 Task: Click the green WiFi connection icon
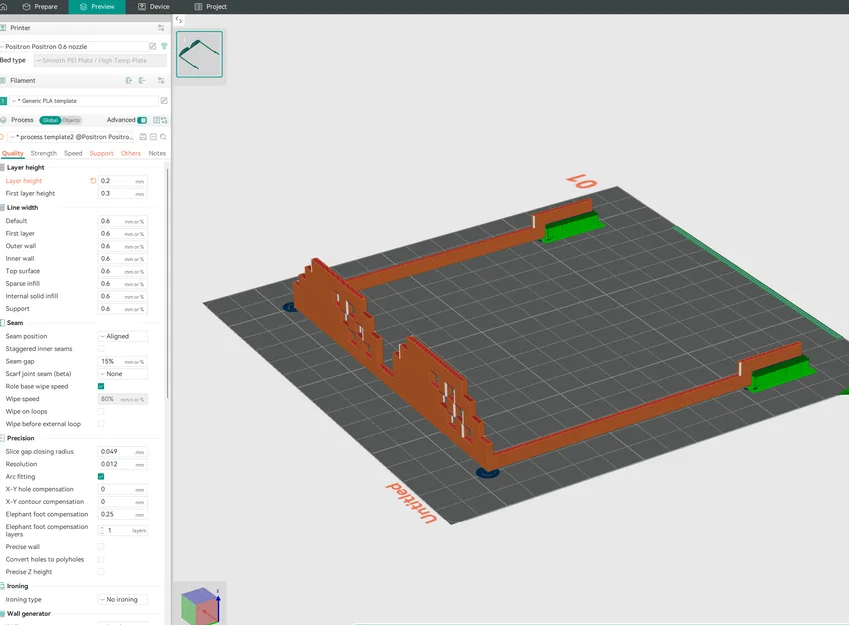tap(164, 47)
